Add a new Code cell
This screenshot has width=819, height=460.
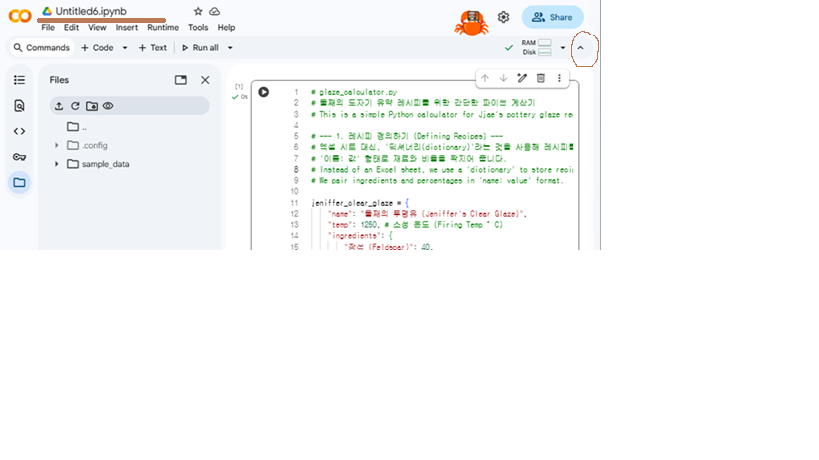(98, 48)
